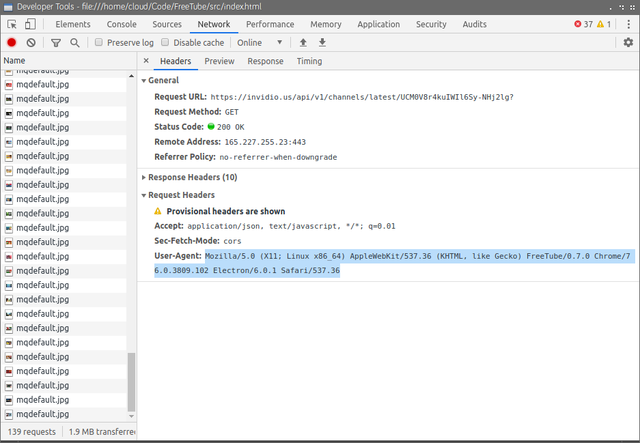Click the Provisional headers are shown text
This screenshot has width=640, height=443.
(226, 211)
